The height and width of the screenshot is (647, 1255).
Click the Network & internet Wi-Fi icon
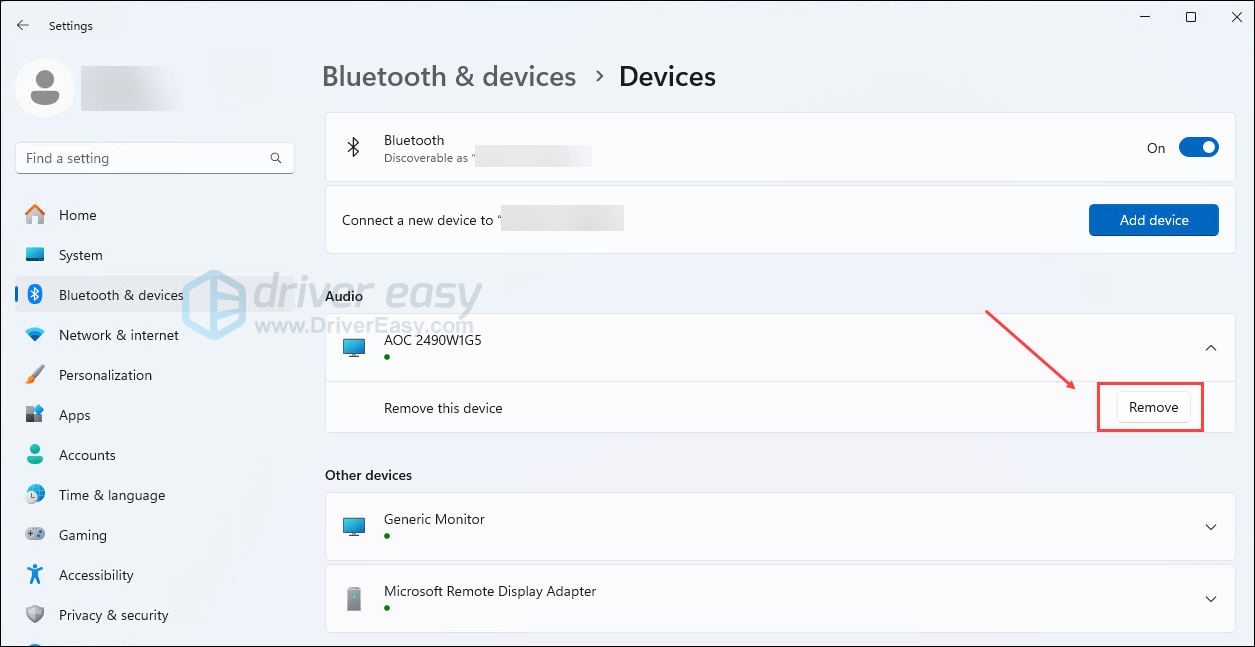(x=35, y=335)
